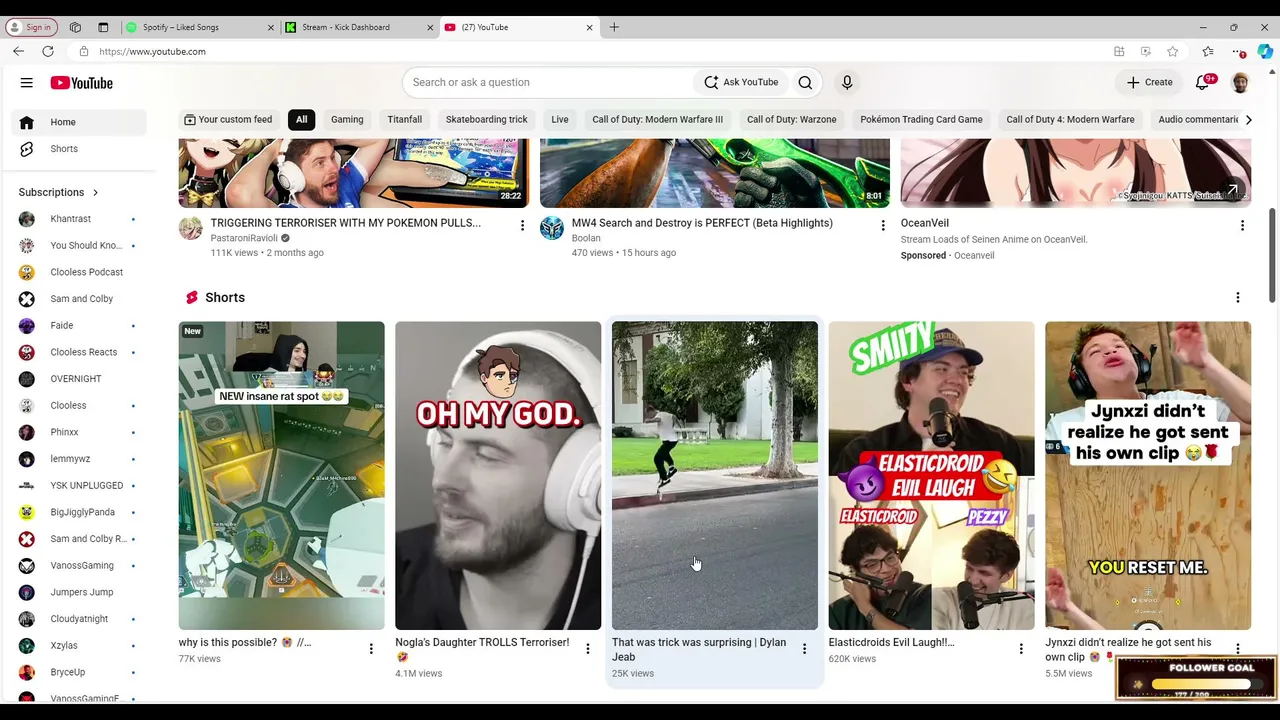The image size is (1280, 720).
Task: Select Call of Duty: Modern Warfare III chip
Action: (x=657, y=120)
